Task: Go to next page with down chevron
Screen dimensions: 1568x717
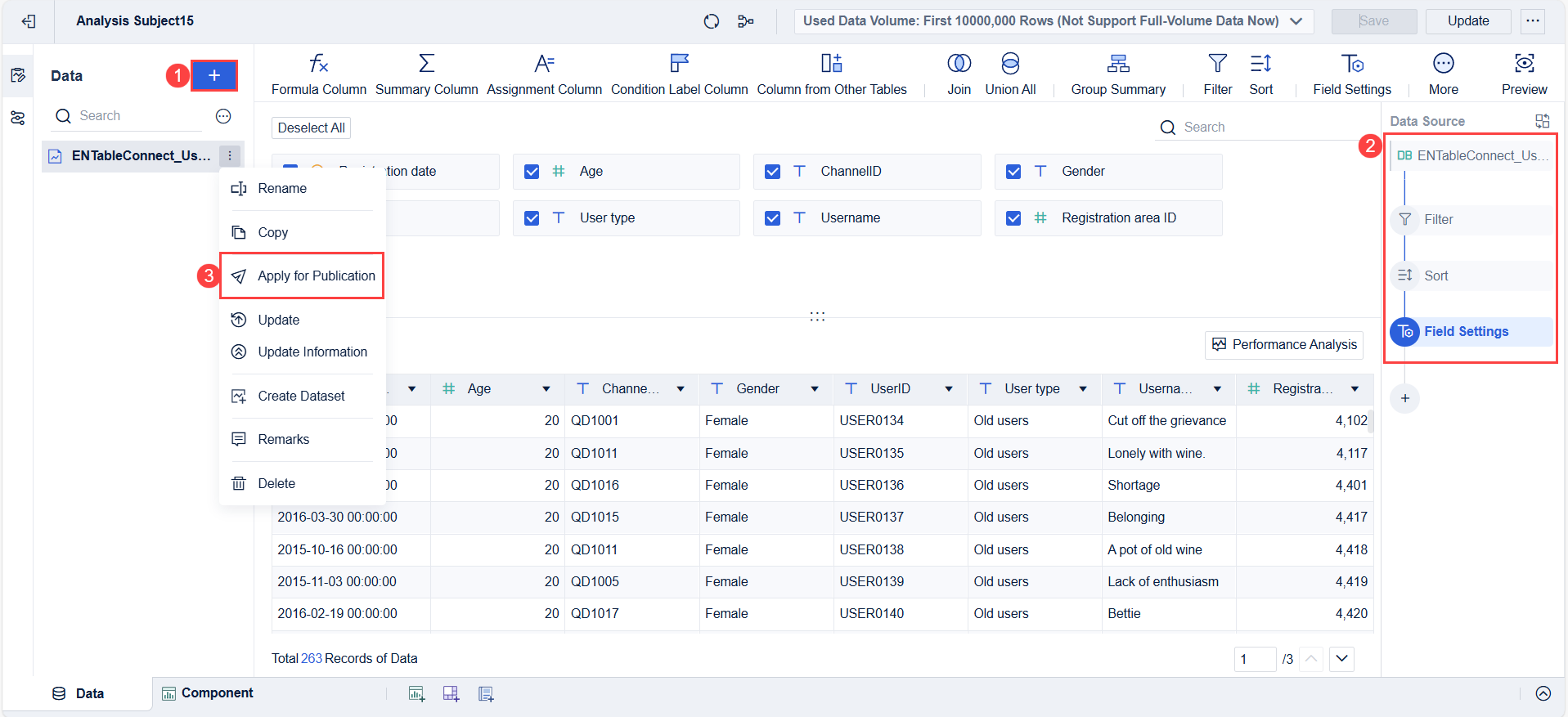Action: pyautogui.click(x=1342, y=658)
